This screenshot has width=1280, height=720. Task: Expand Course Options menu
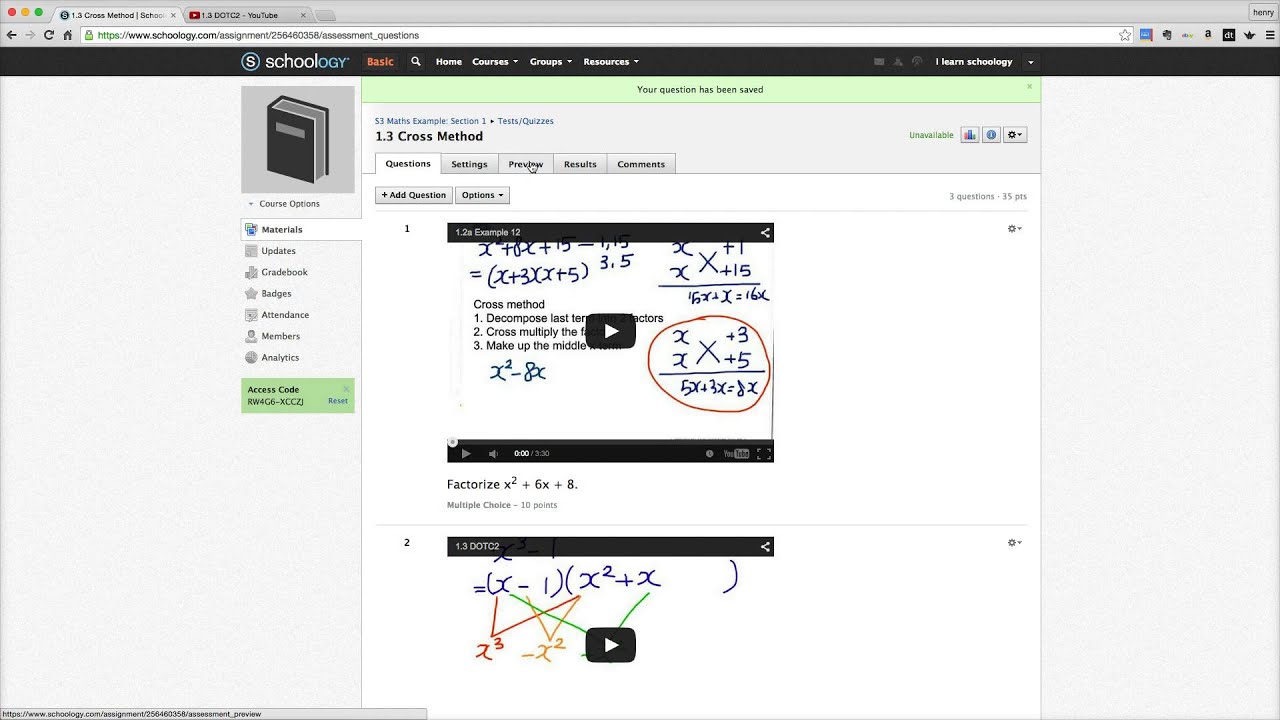coord(284,204)
